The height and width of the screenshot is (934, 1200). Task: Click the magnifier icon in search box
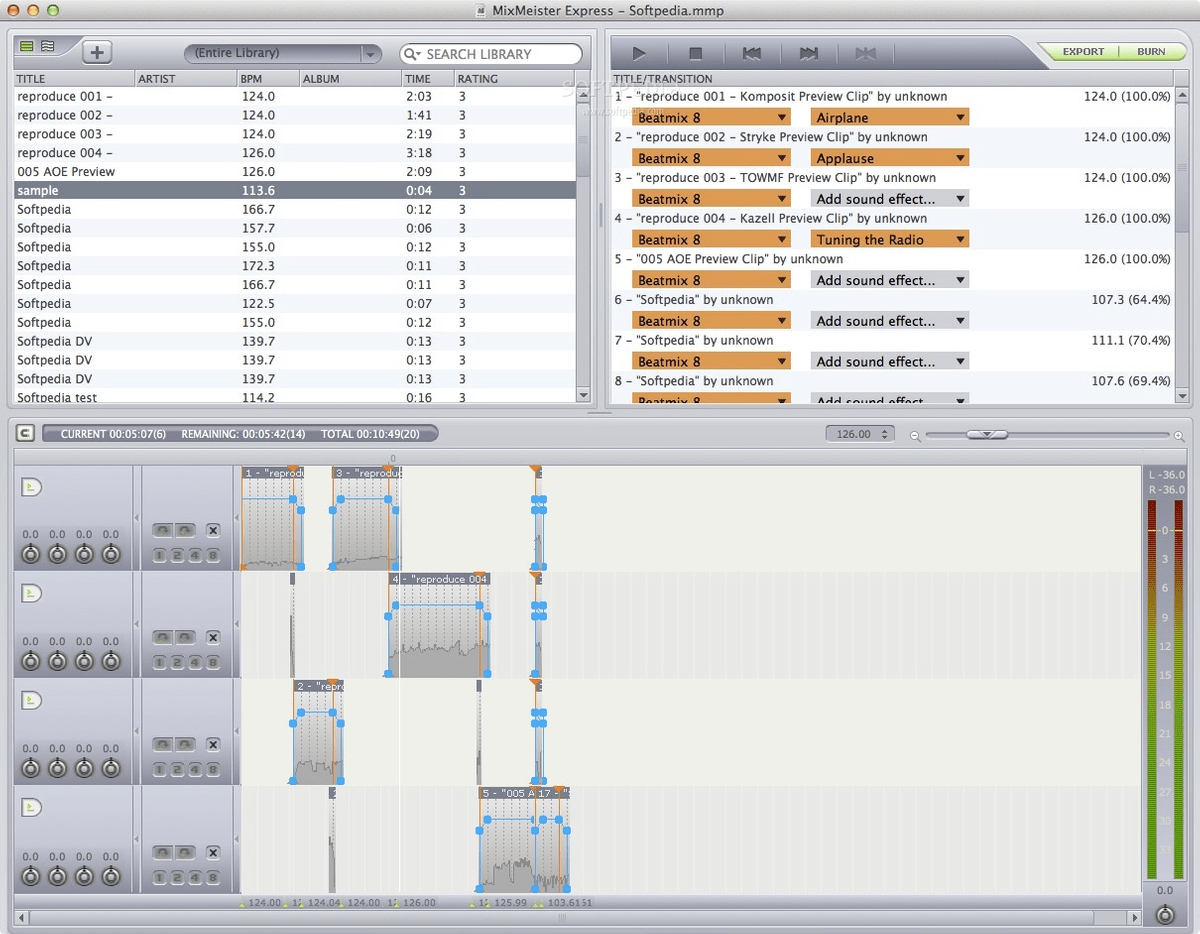[413, 54]
